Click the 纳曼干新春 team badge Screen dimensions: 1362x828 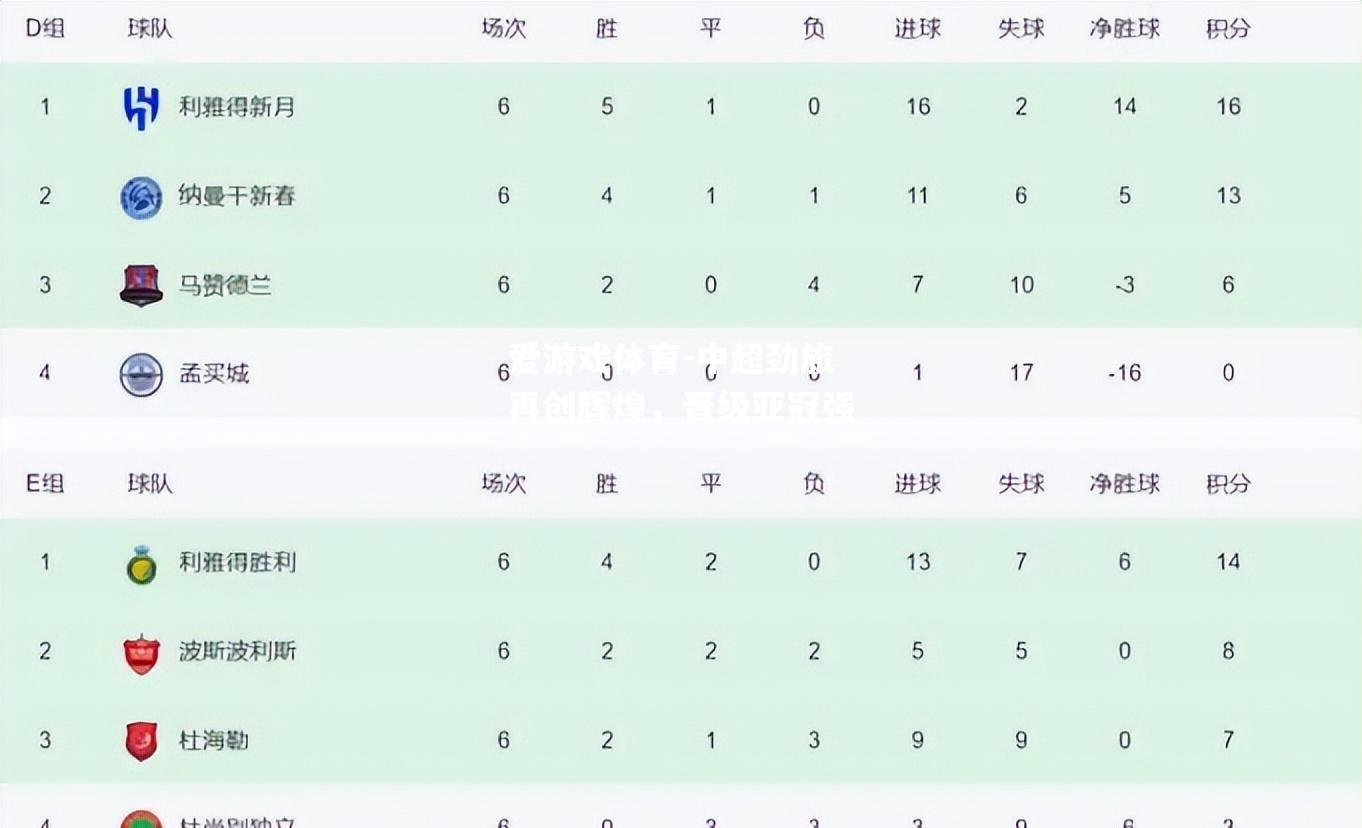click(141, 197)
